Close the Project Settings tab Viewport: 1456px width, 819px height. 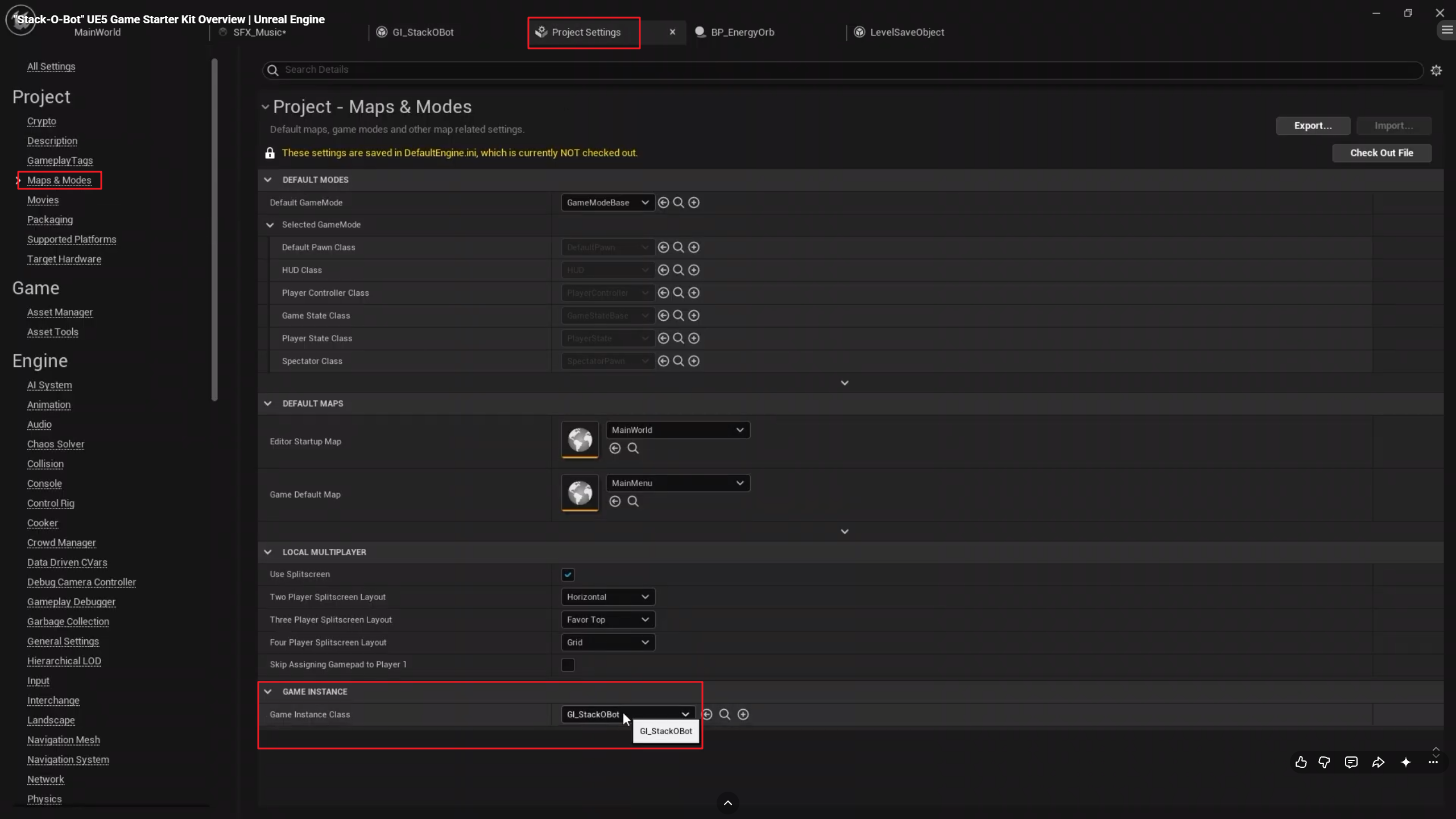(672, 32)
